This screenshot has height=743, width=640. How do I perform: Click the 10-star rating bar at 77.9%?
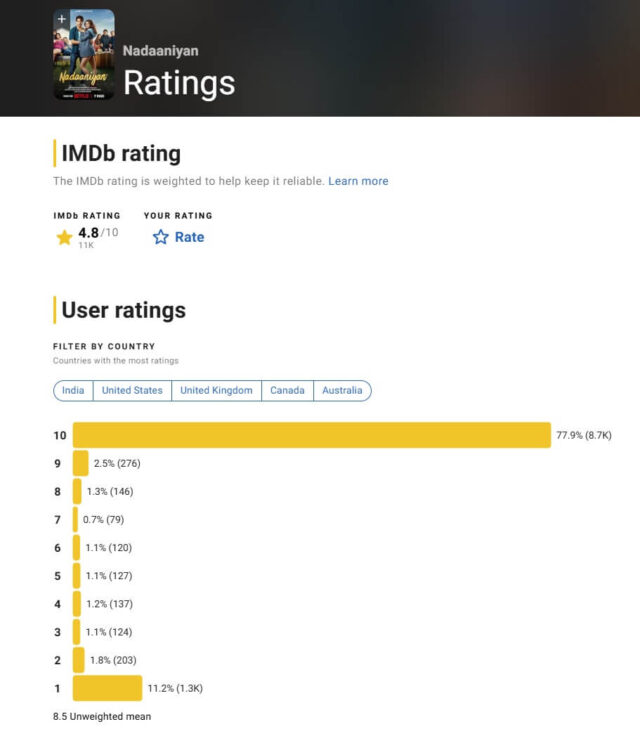[311, 435]
